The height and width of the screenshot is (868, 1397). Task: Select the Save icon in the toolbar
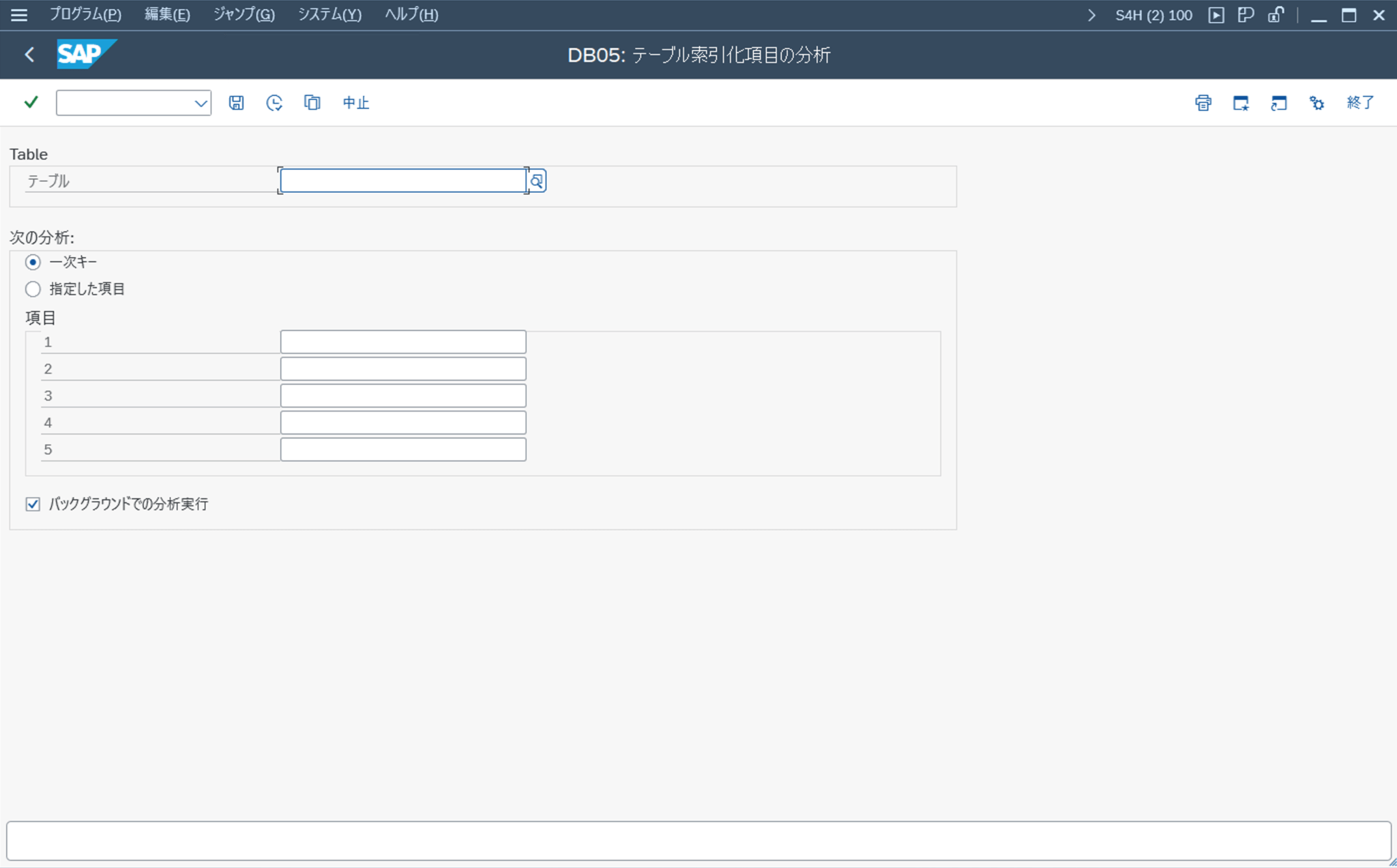click(x=236, y=102)
